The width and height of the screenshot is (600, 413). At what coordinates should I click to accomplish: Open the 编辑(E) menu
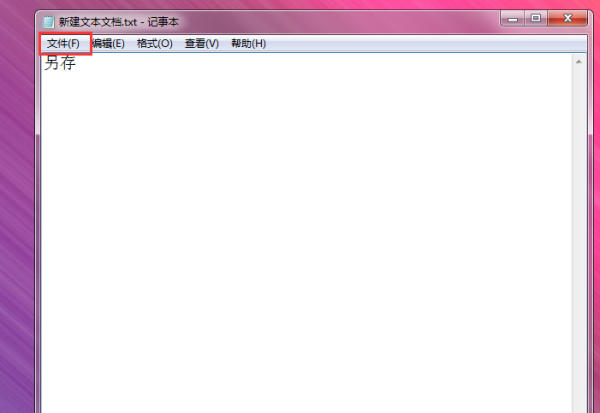108,44
